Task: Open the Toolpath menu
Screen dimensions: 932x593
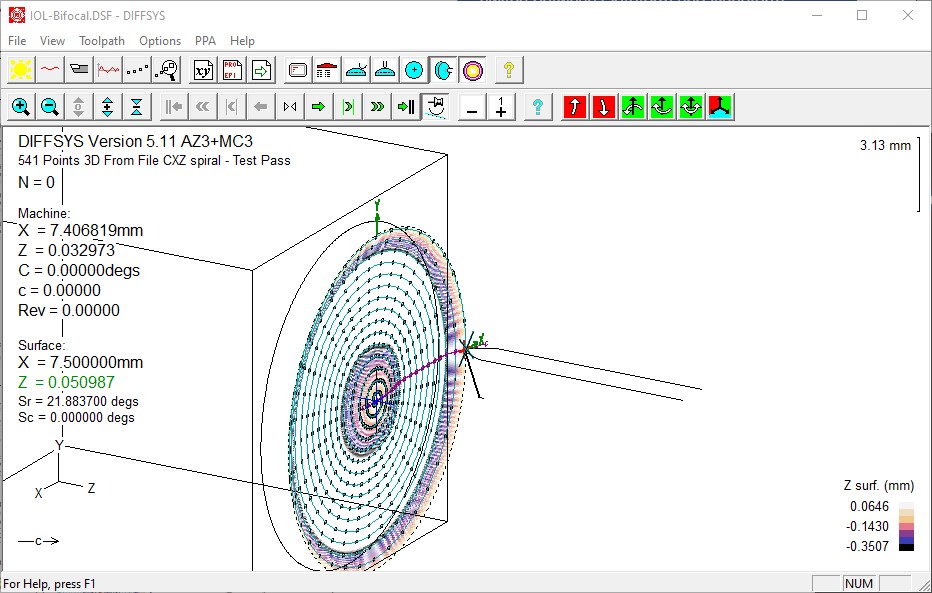Action: coord(102,41)
